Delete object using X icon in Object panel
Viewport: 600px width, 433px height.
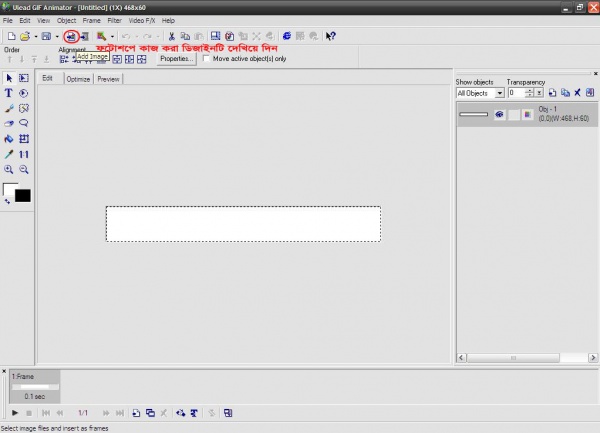[x=577, y=93]
